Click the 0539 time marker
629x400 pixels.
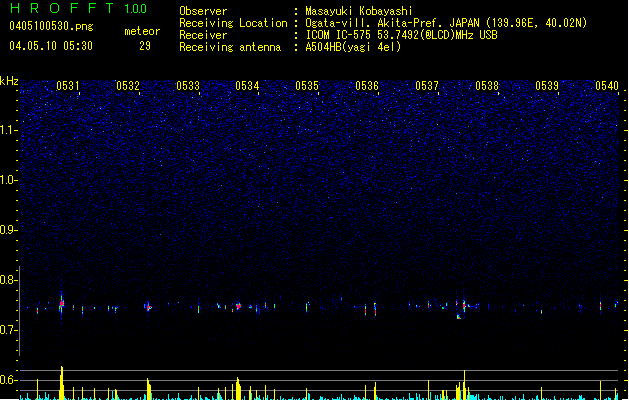(x=547, y=86)
